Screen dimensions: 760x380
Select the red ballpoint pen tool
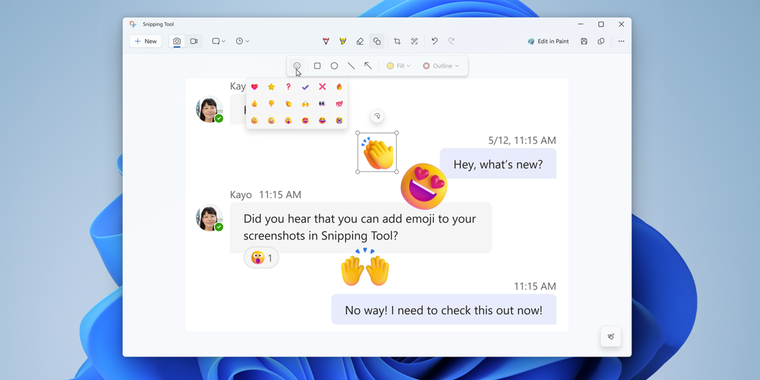coord(326,42)
